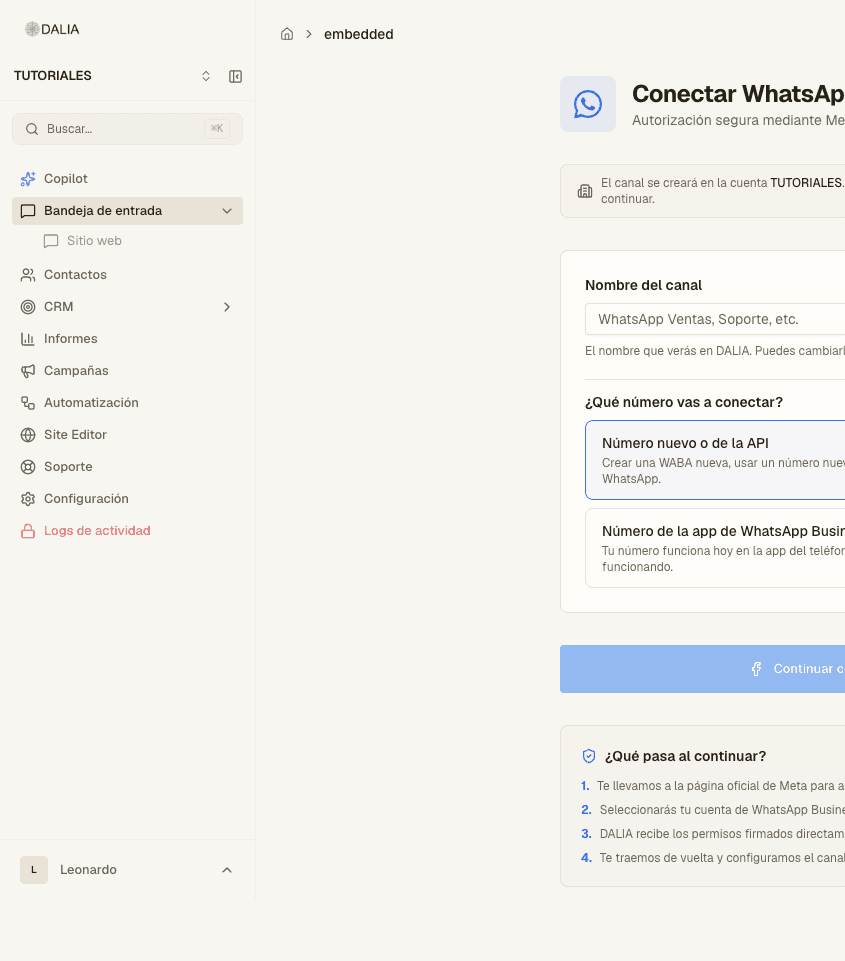Focus the Nombre del canal input

[715, 319]
